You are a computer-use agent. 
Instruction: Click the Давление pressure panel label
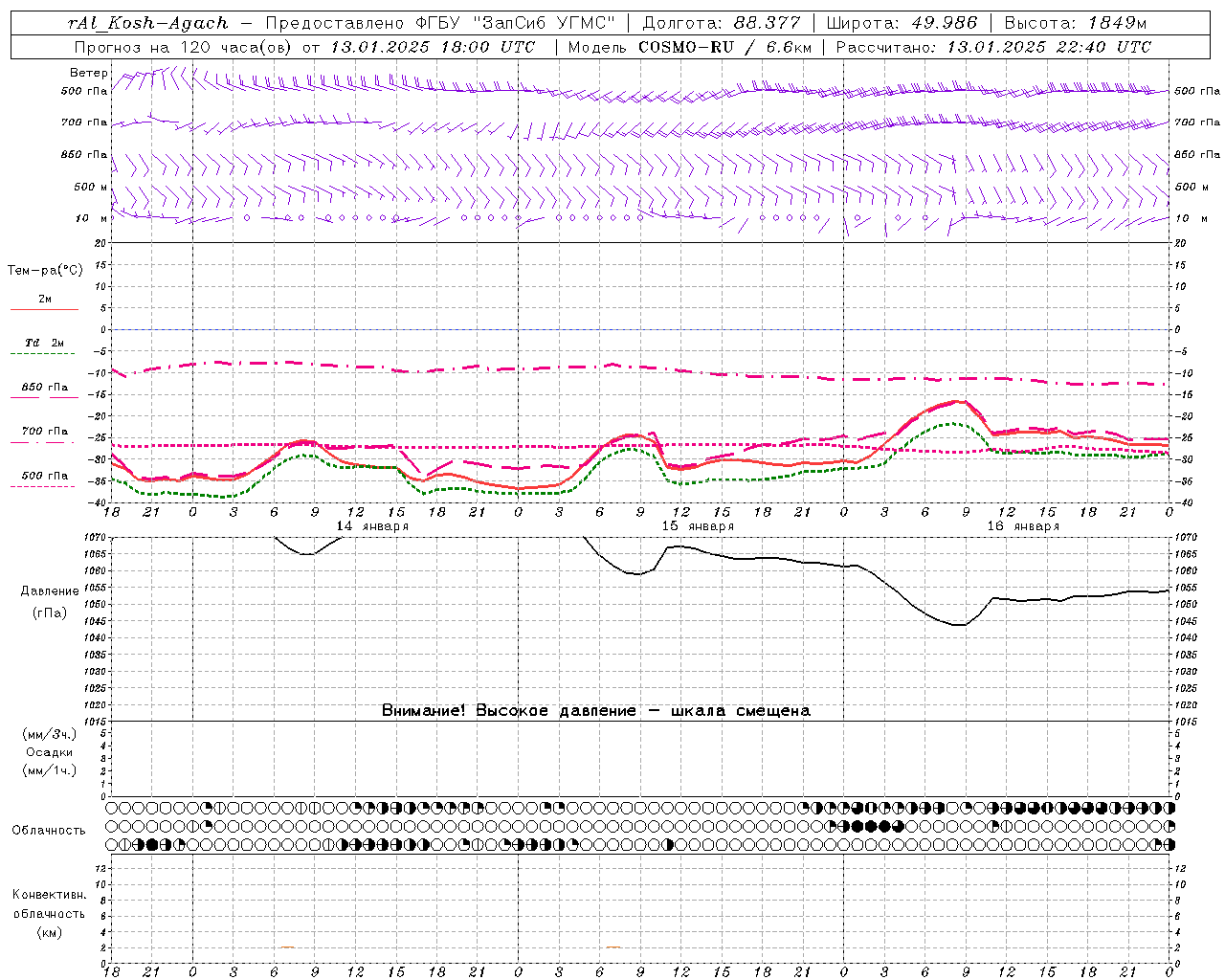tap(50, 591)
